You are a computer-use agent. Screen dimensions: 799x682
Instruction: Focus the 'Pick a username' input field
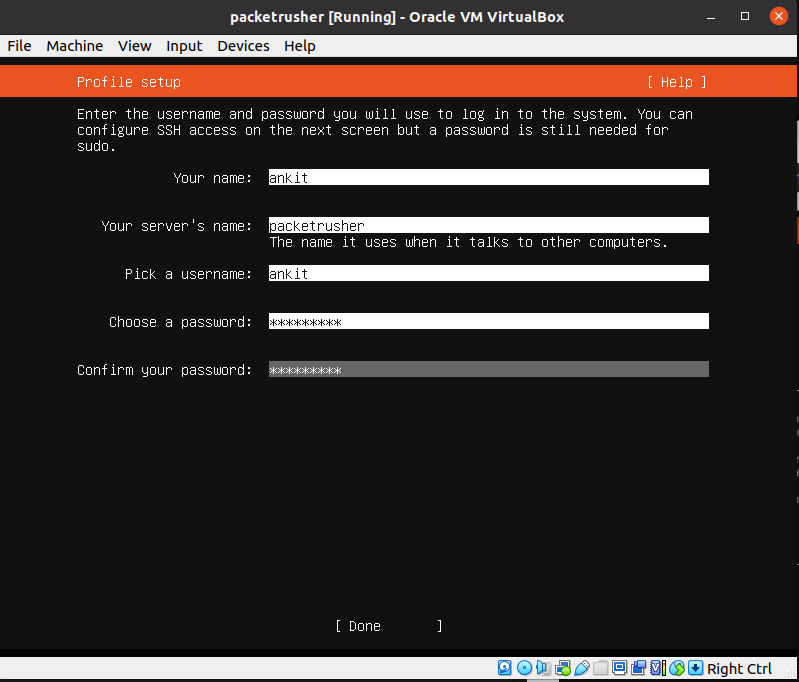point(489,273)
